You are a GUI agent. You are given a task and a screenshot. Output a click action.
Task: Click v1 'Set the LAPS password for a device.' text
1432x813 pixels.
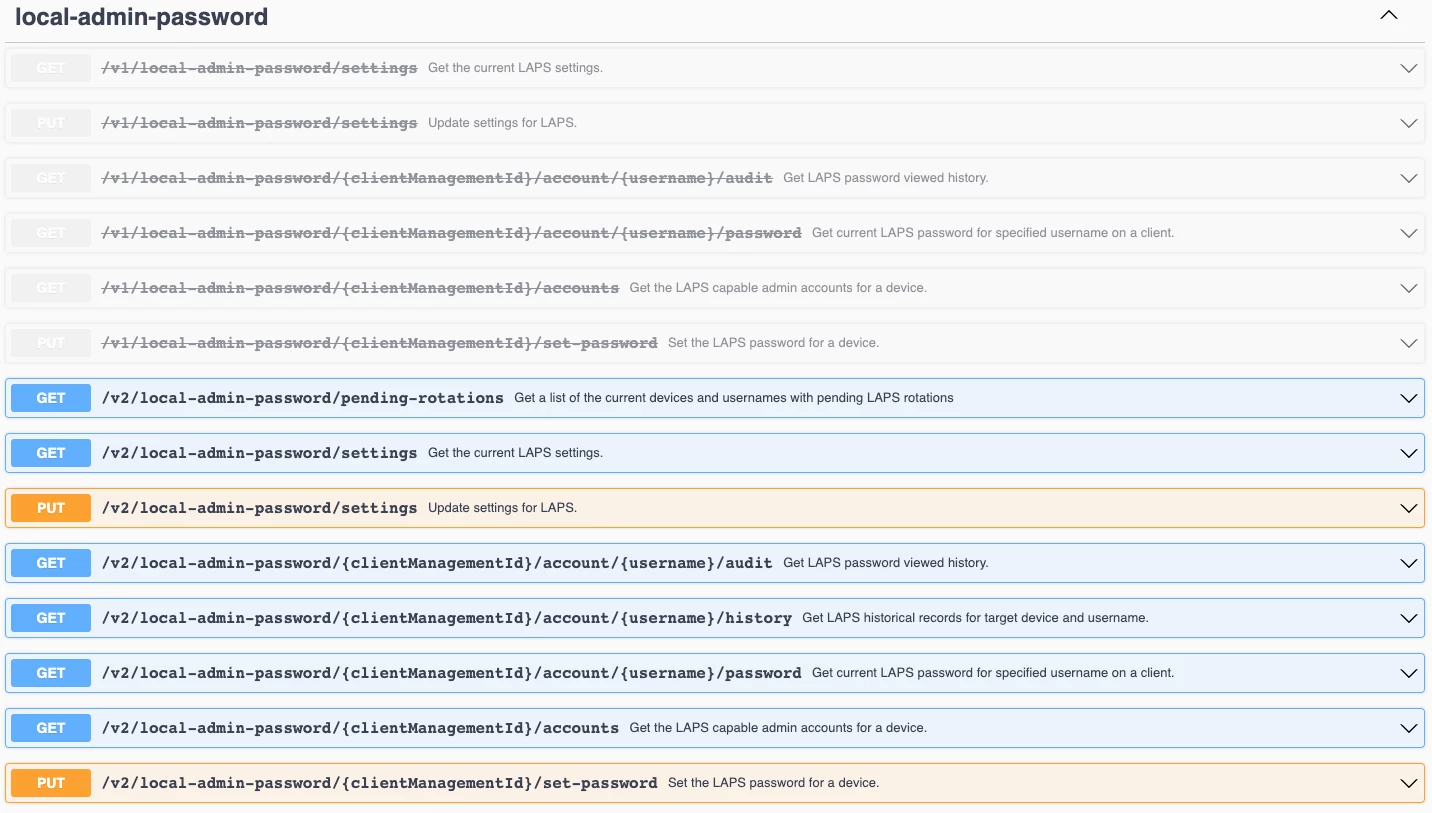[774, 343]
